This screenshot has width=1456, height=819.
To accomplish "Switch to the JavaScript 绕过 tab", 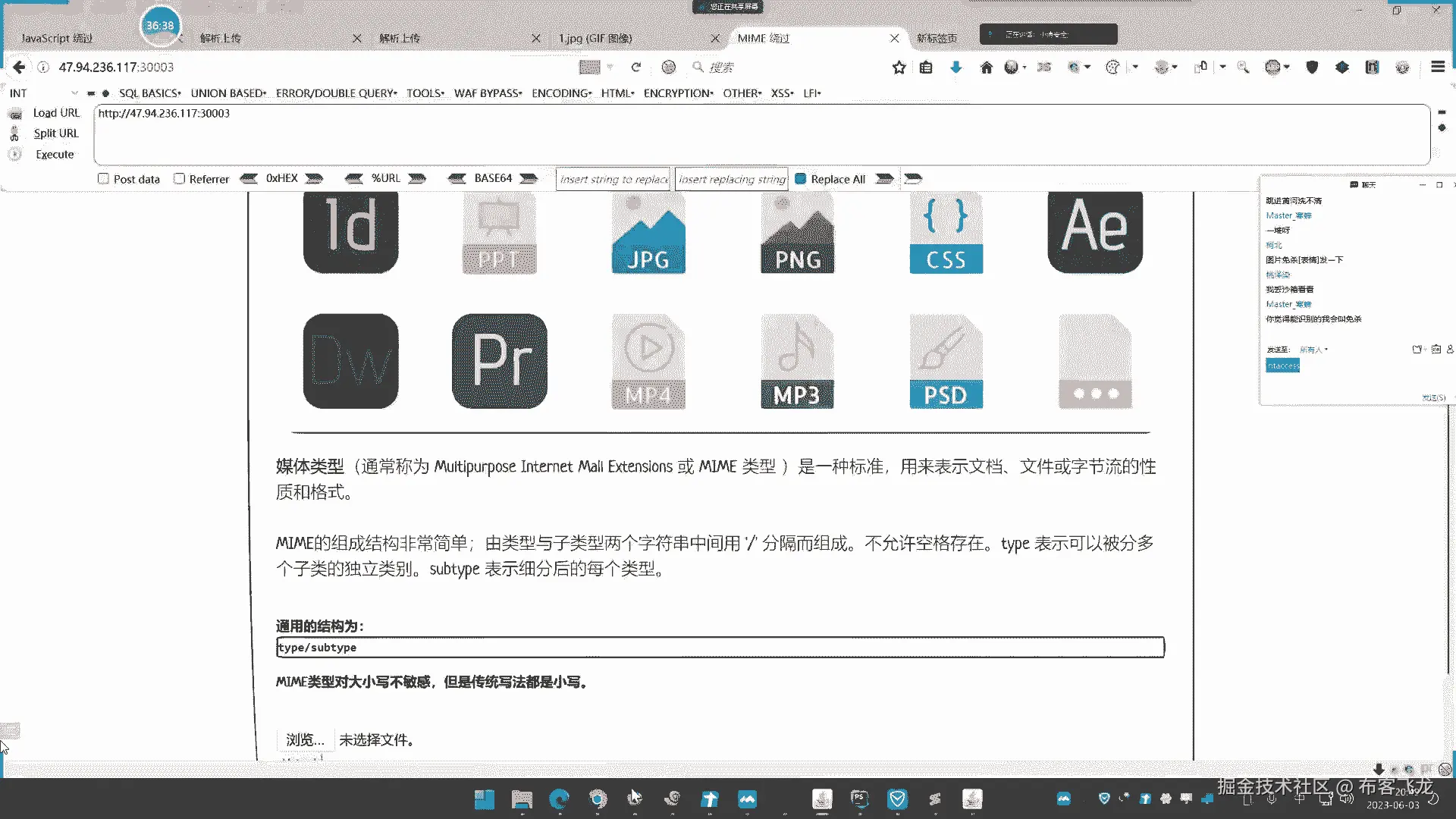I will (57, 38).
